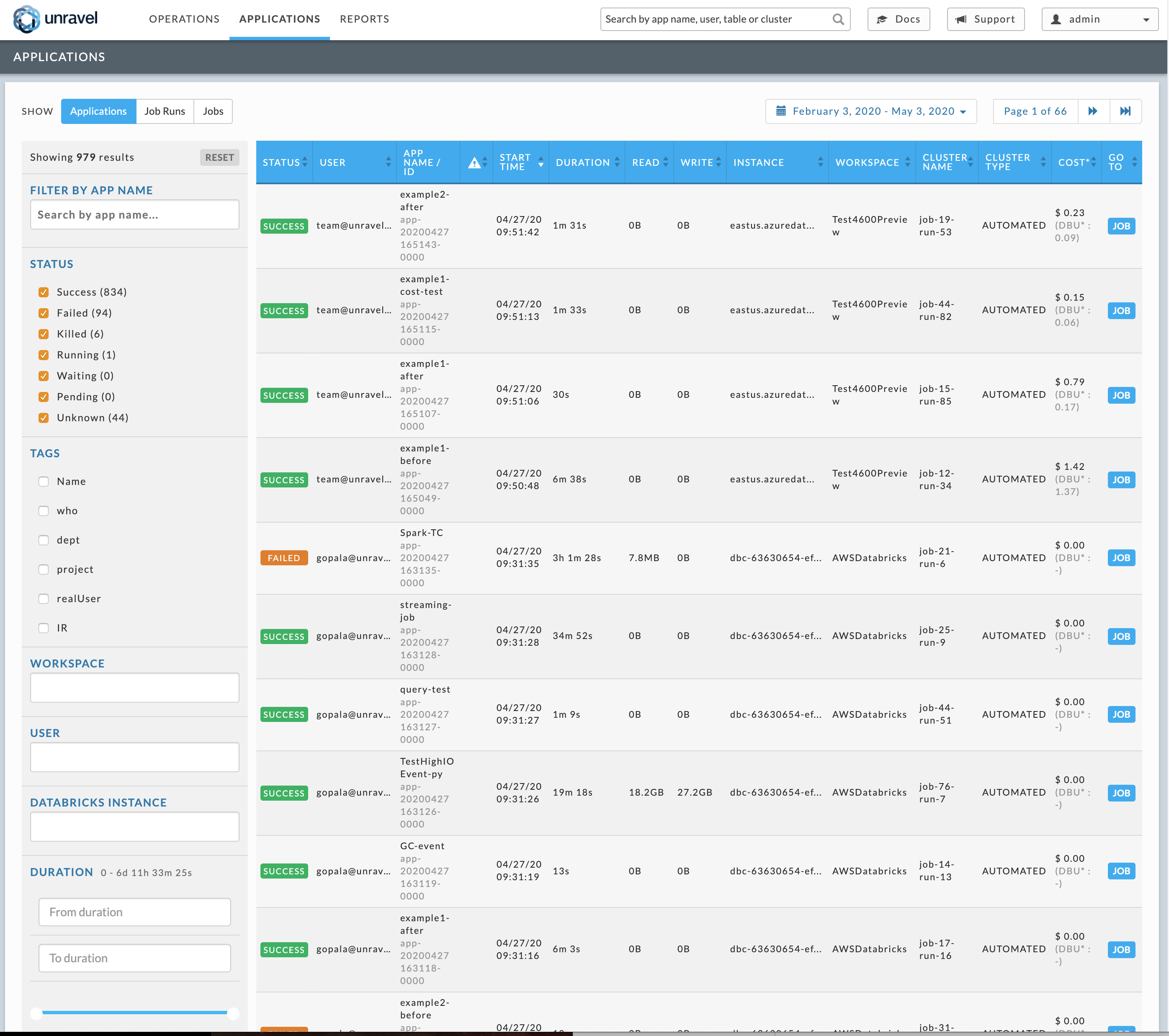1169x1036 pixels.
Task: Focus the Workspace filter field
Action: (x=134, y=688)
